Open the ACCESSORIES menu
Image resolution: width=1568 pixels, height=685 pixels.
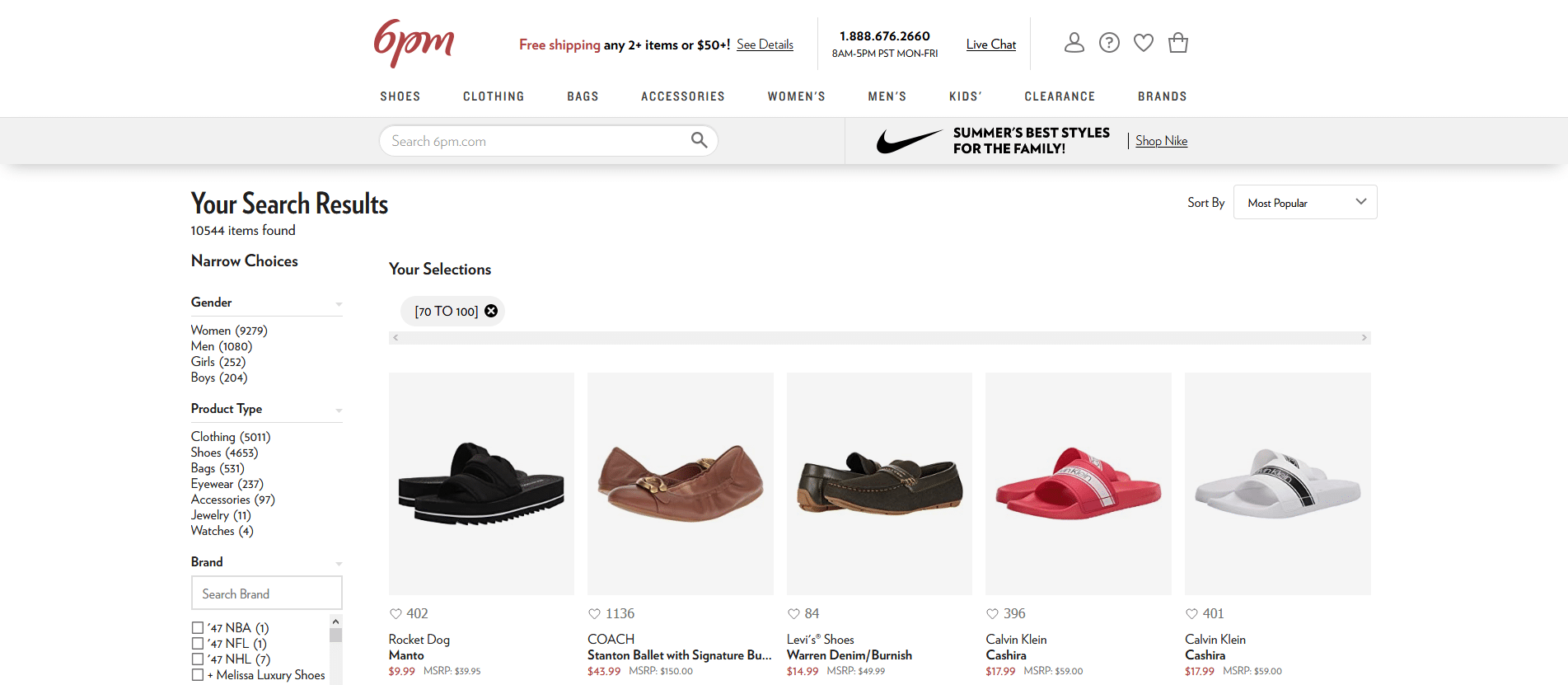point(683,96)
